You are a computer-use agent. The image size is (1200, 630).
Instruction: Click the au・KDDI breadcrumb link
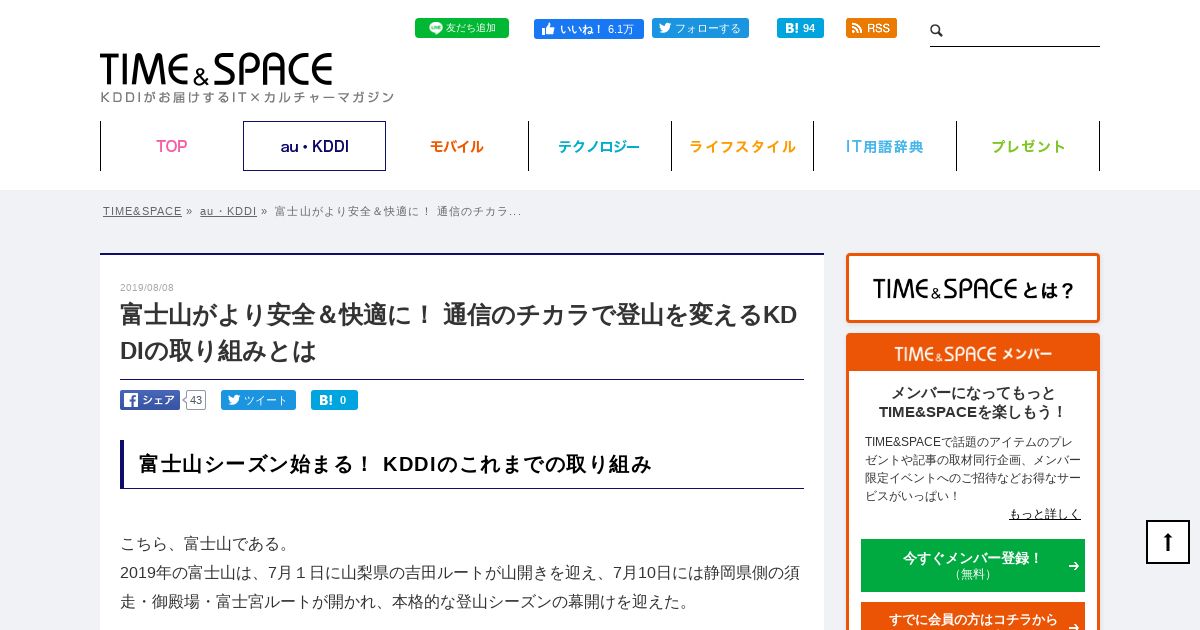point(228,211)
